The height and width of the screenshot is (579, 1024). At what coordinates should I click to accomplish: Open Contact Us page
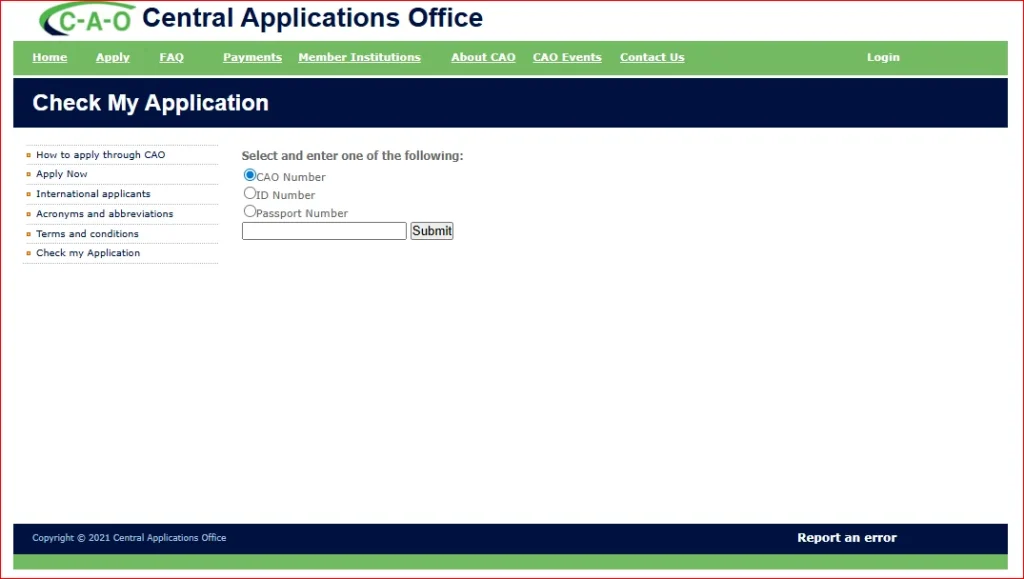(x=652, y=57)
